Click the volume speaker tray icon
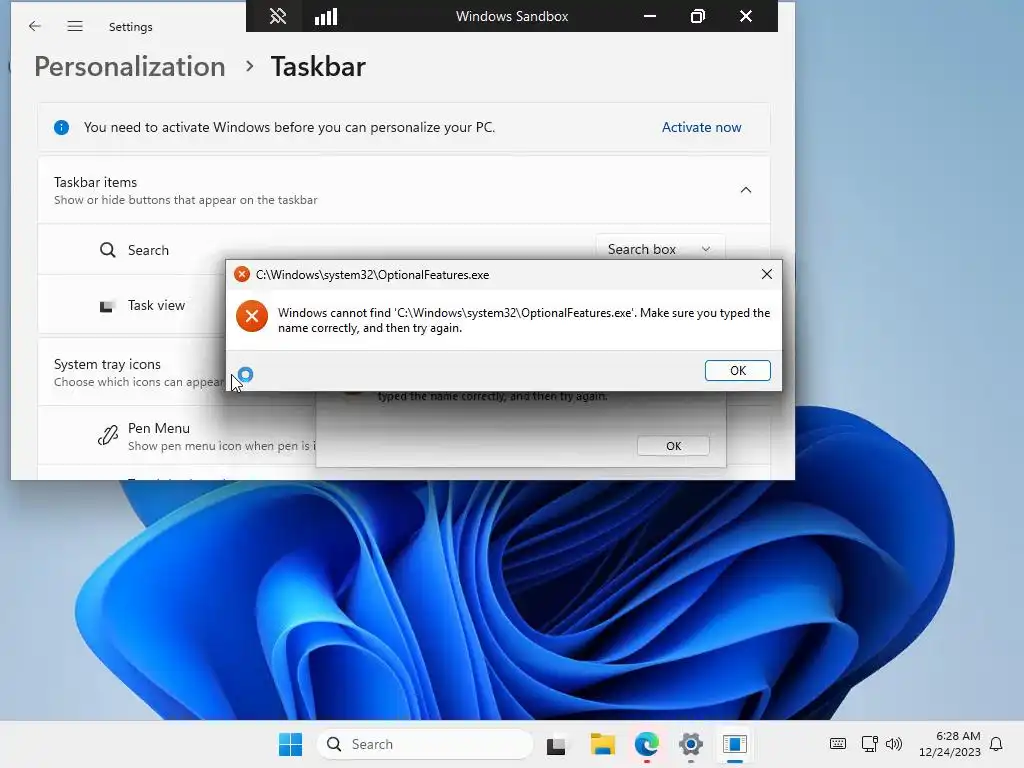Image resolution: width=1024 pixels, height=768 pixels. pyautogui.click(x=893, y=744)
